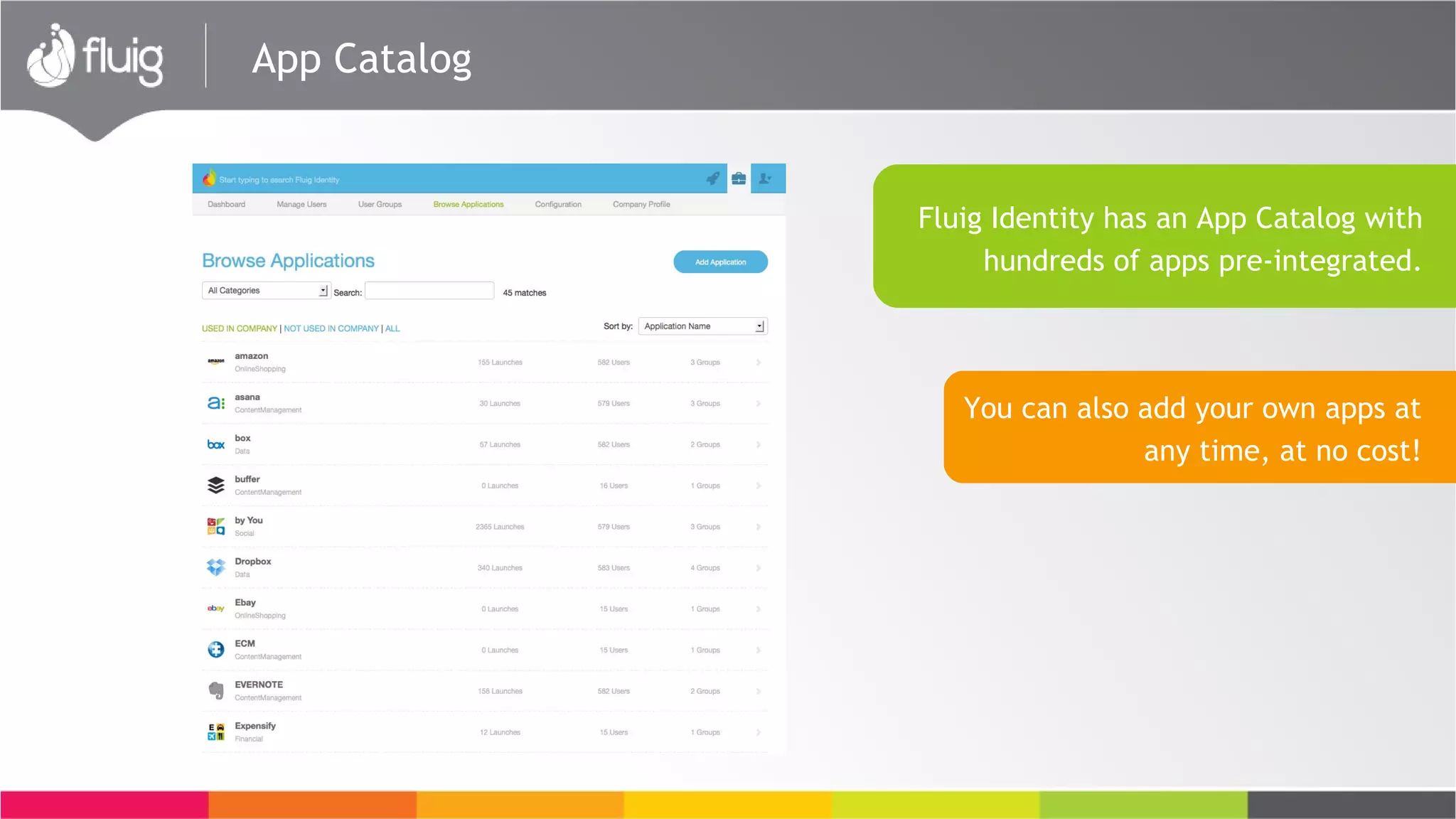Open the All Categories dropdown
The height and width of the screenshot is (819, 1456).
[x=266, y=290]
